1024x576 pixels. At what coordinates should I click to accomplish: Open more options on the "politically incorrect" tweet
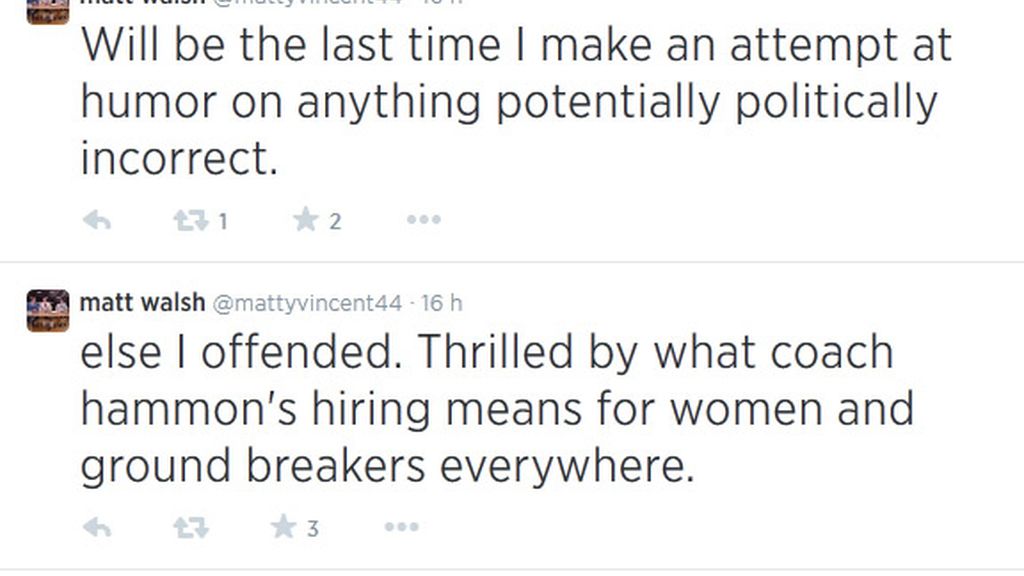pyautogui.click(x=424, y=220)
